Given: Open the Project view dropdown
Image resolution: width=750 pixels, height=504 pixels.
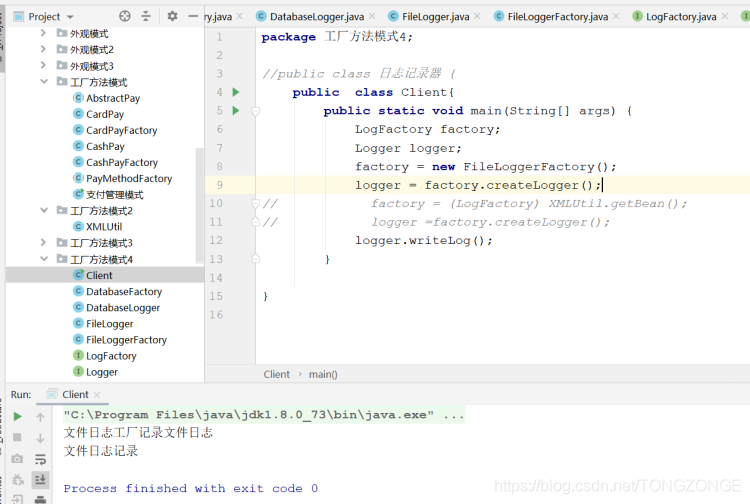Looking at the screenshot, I should (x=70, y=17).
